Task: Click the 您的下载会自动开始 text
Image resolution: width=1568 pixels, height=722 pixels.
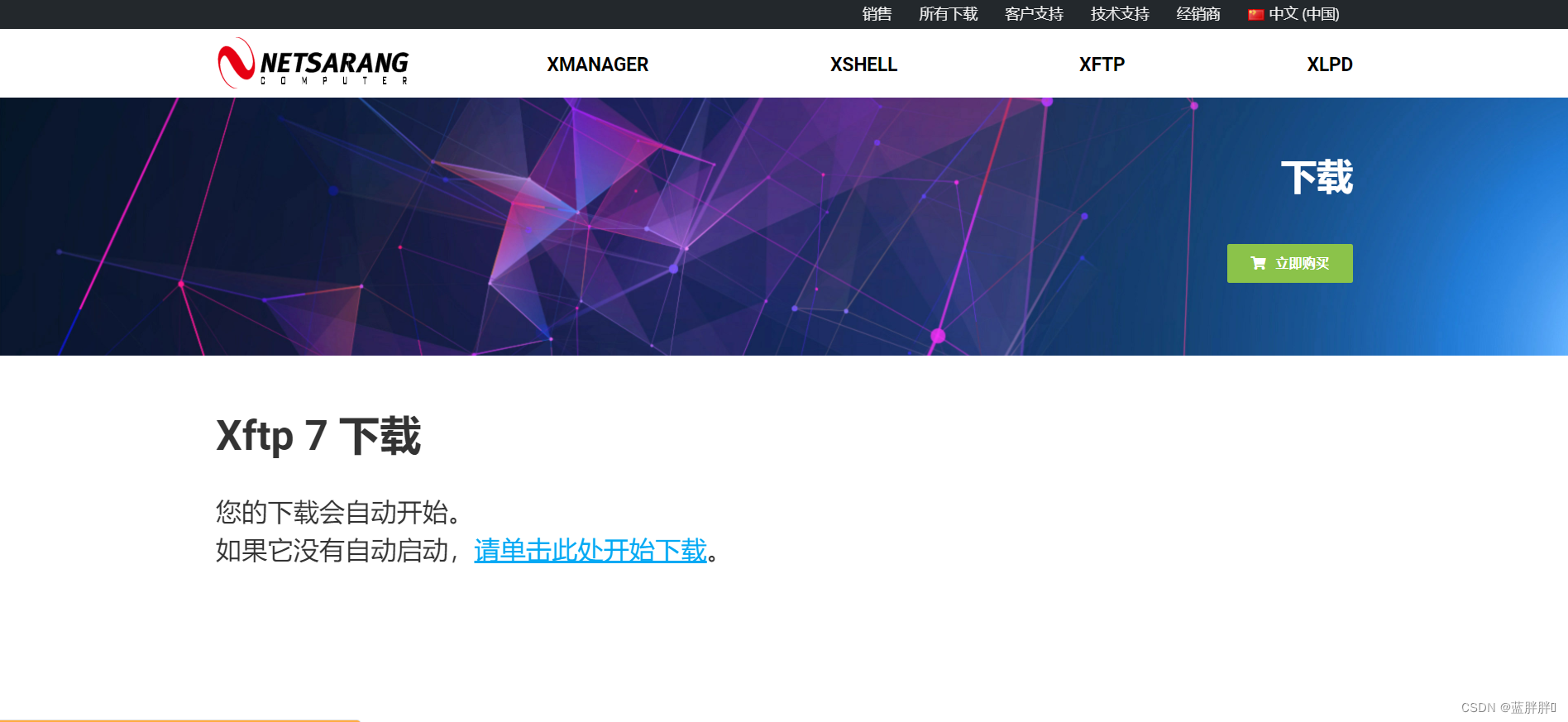Action: point(337,512)
